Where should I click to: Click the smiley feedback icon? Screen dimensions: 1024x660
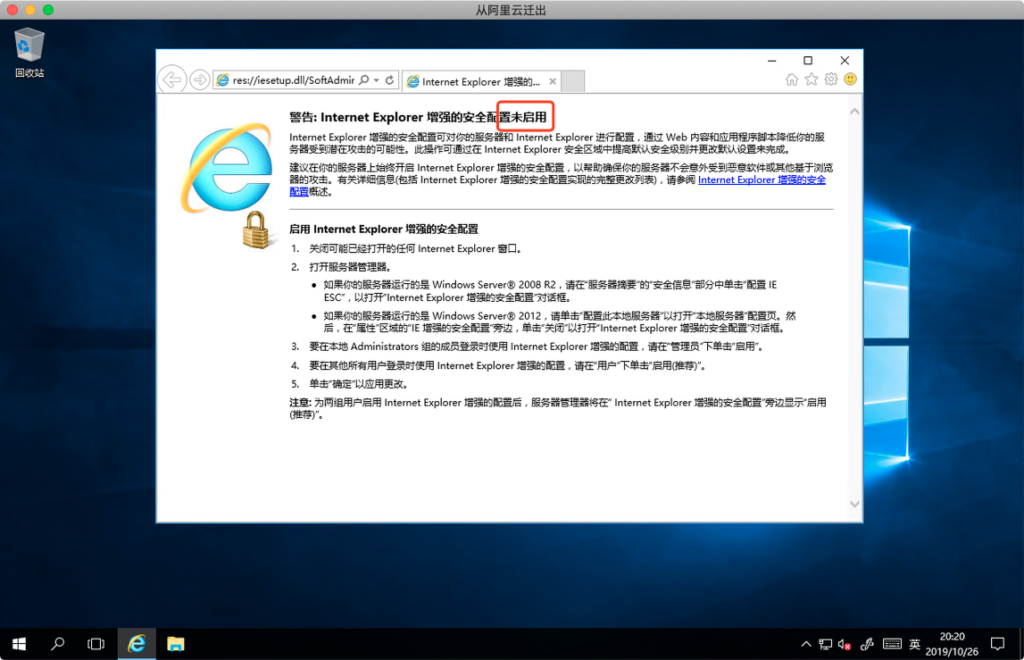850,80
